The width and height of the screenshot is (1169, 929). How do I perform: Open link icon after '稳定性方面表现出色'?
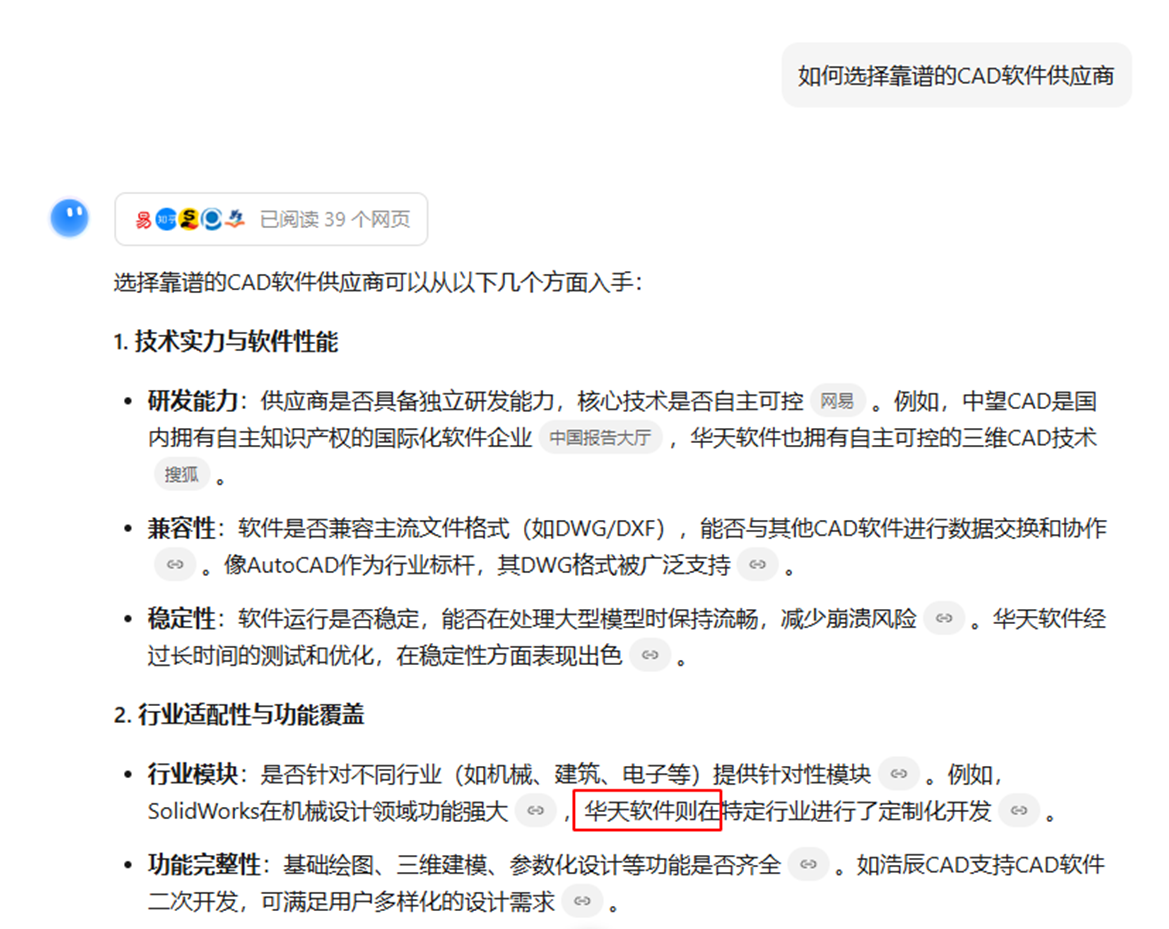coord(650,655)
